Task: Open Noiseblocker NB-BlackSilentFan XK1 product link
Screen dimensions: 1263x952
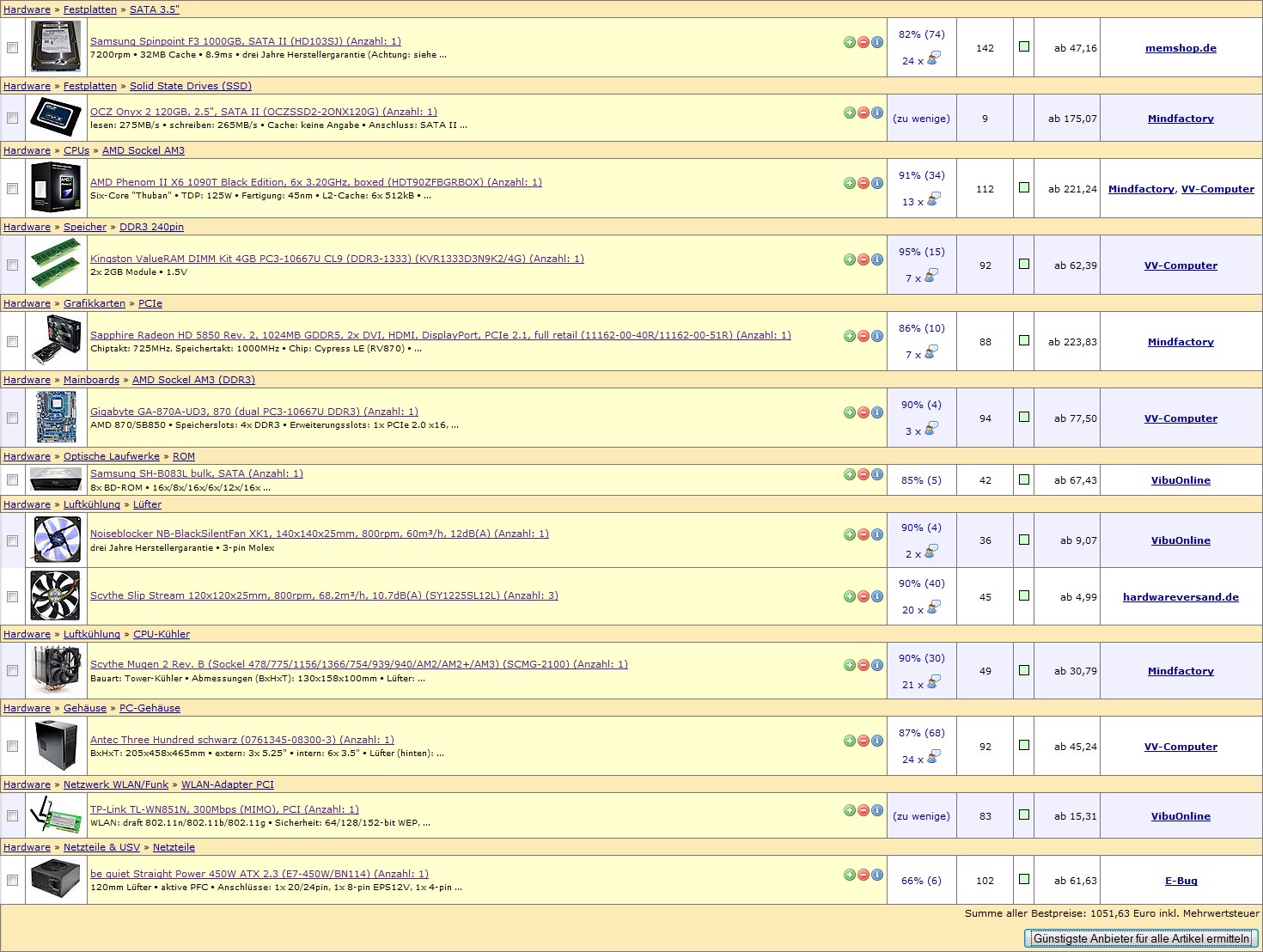Action: tap(319, 534)
